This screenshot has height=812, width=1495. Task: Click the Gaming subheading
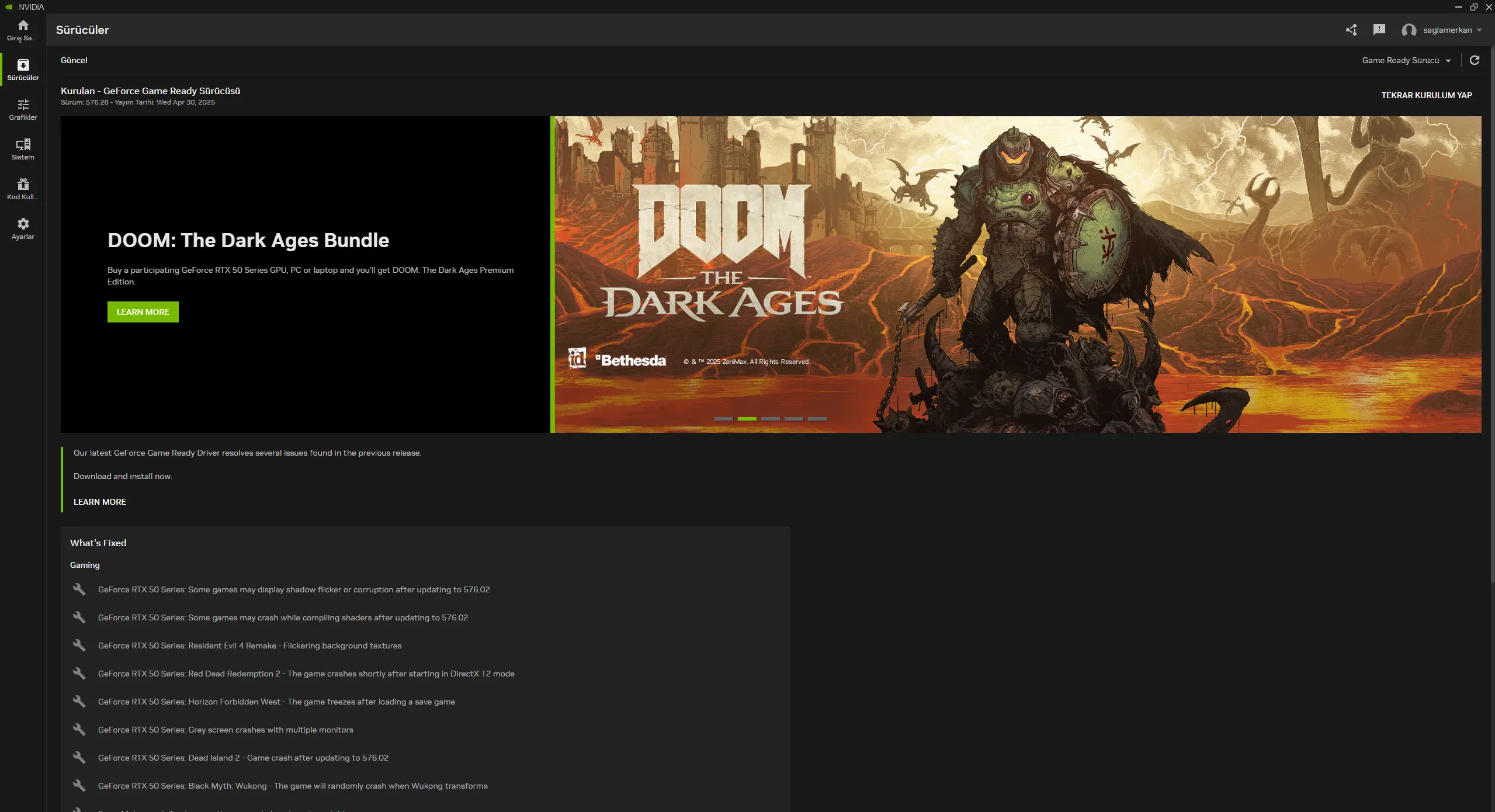85,565
